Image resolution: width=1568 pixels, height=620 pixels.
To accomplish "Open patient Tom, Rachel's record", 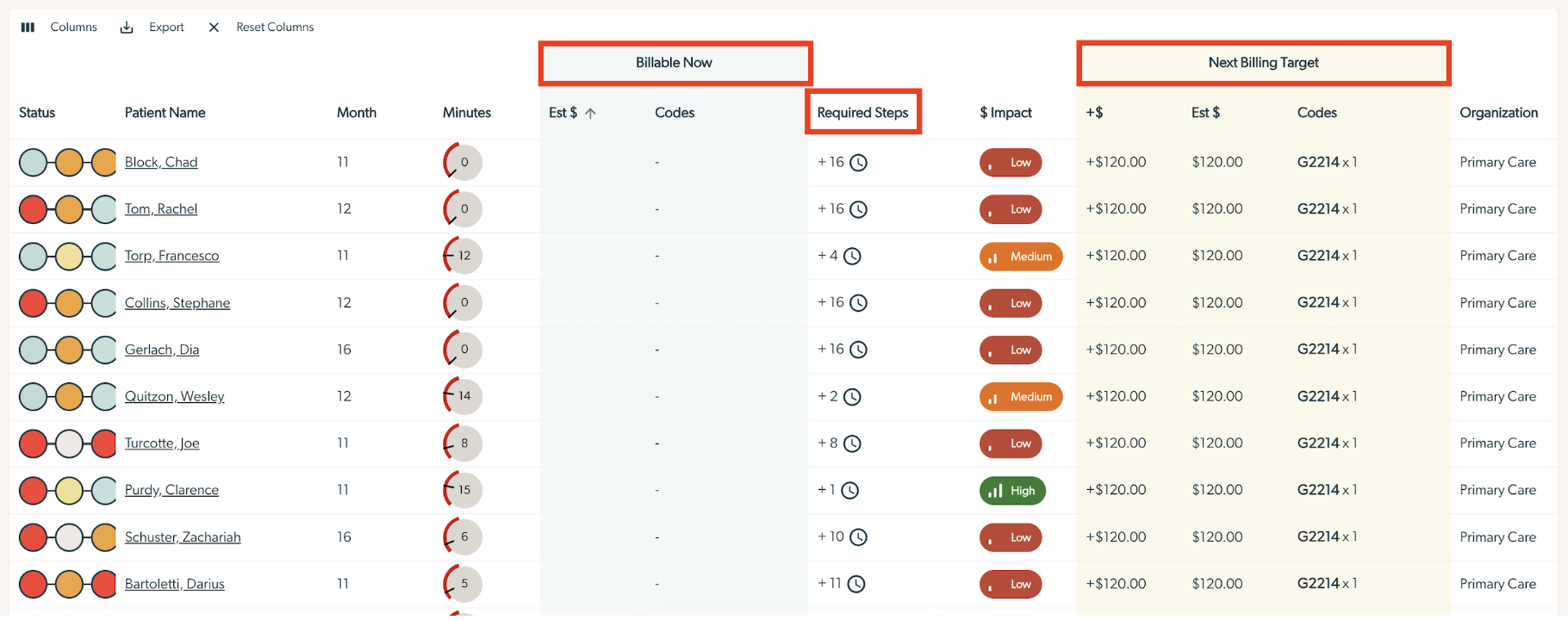I will [161, 209].
